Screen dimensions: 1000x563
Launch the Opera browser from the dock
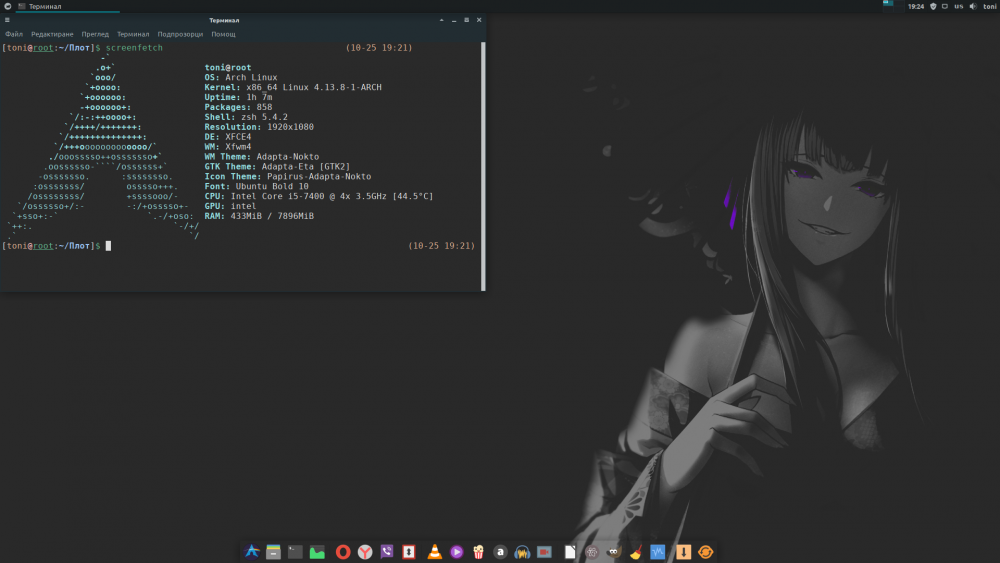click(343, 552)
